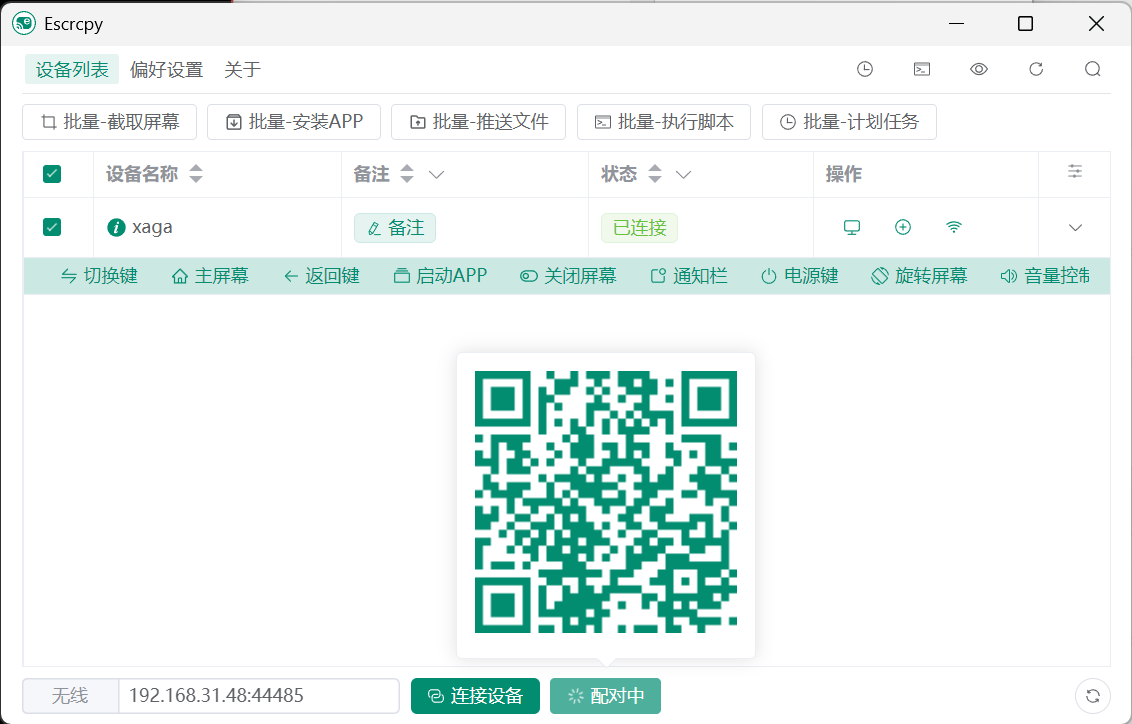Open the terminal icon in top bar
Viewport: 1132px width, 724px height.
(922, 69)
